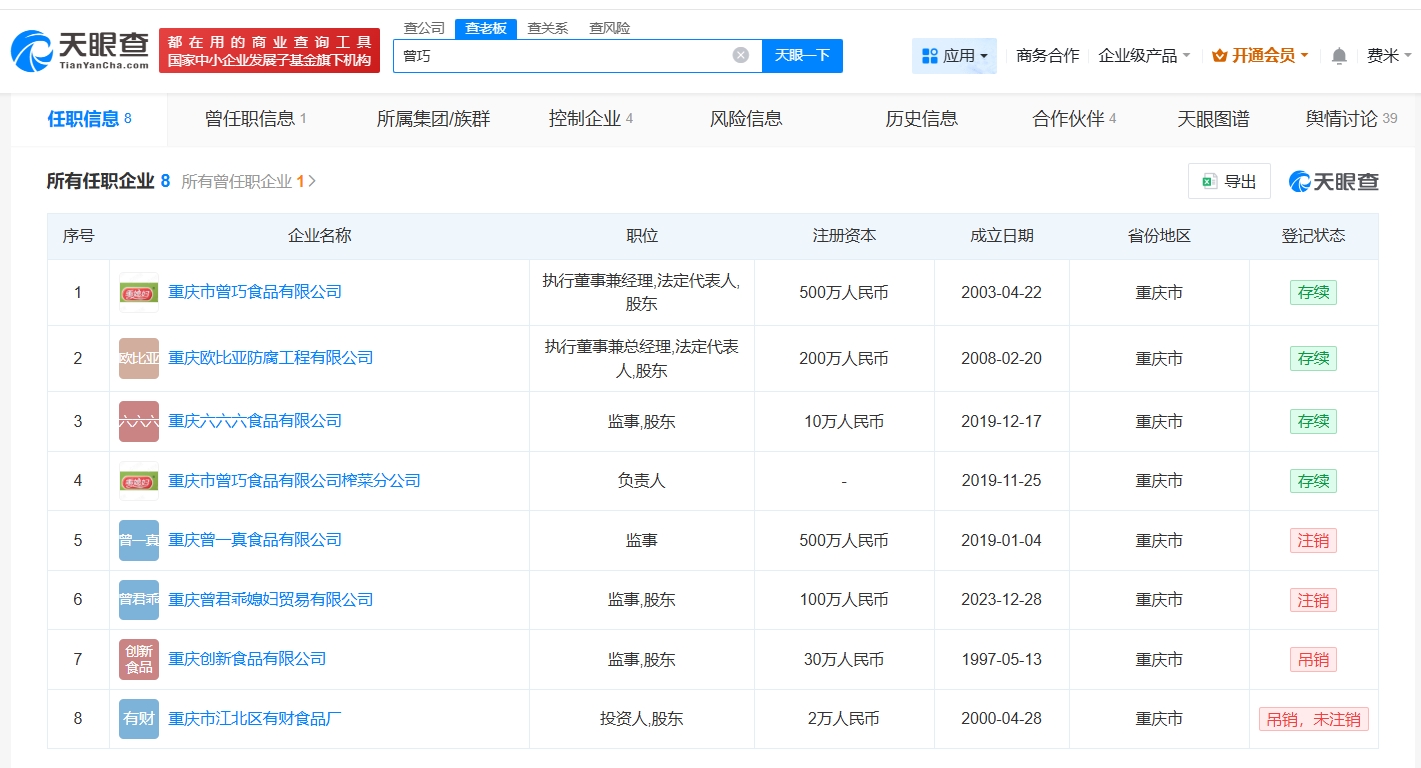Click the 有财 company logo icon
The height and width of the screenshot is (768, 1421).
coord(138,719)
